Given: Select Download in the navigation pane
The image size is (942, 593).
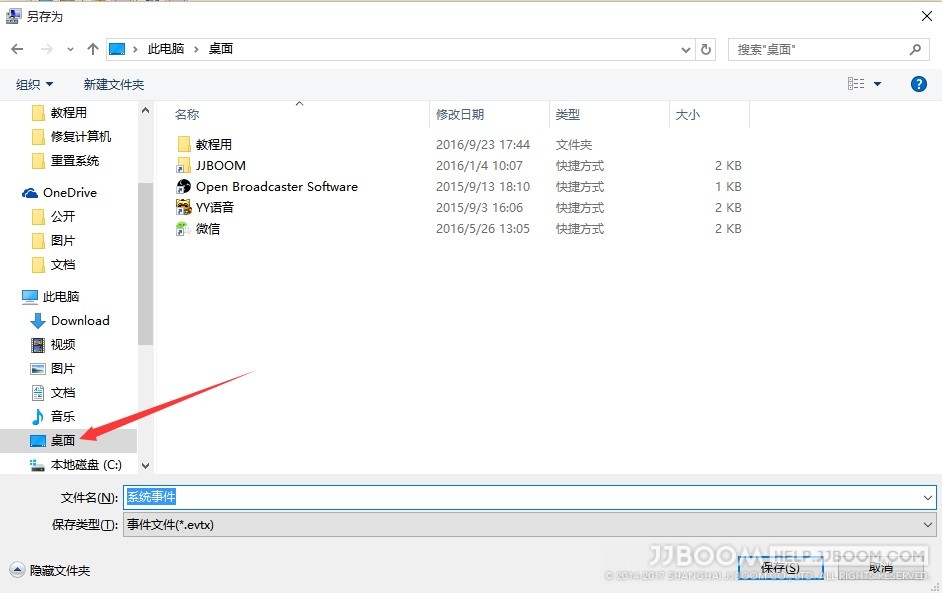Looking at the screenshot, I should pyautogui.click(x=80, y=321).
